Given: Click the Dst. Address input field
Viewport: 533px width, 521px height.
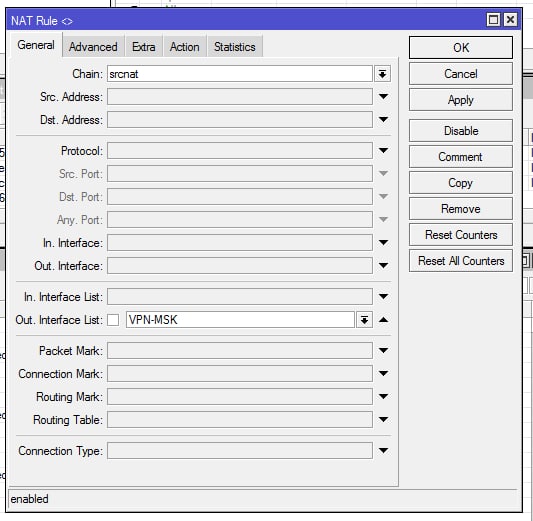Looking at the screenshot, I should pyautogui.click(x=240, y=120).
